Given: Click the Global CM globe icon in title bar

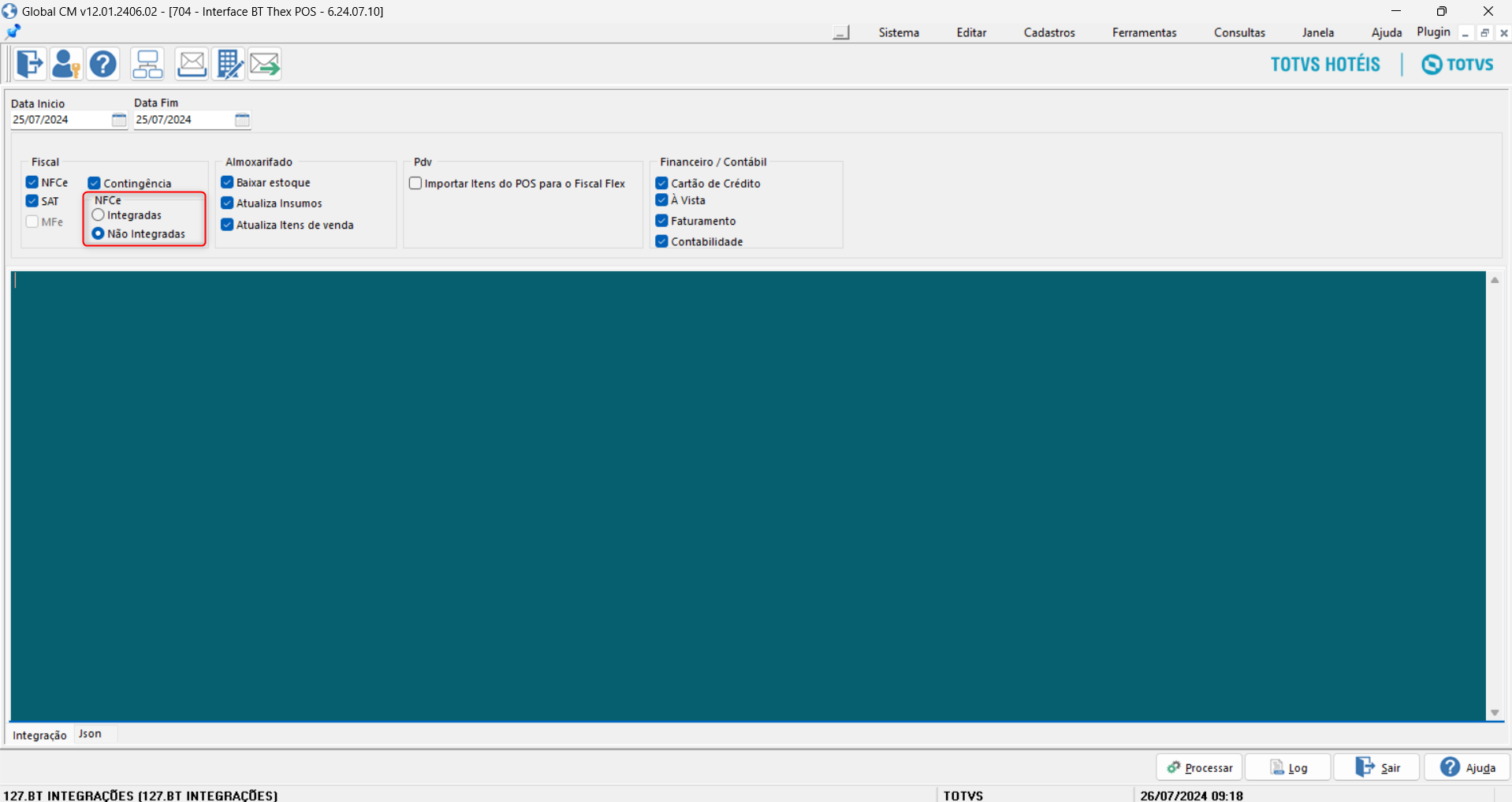Looking at the screenshot, I should point(9,11).
